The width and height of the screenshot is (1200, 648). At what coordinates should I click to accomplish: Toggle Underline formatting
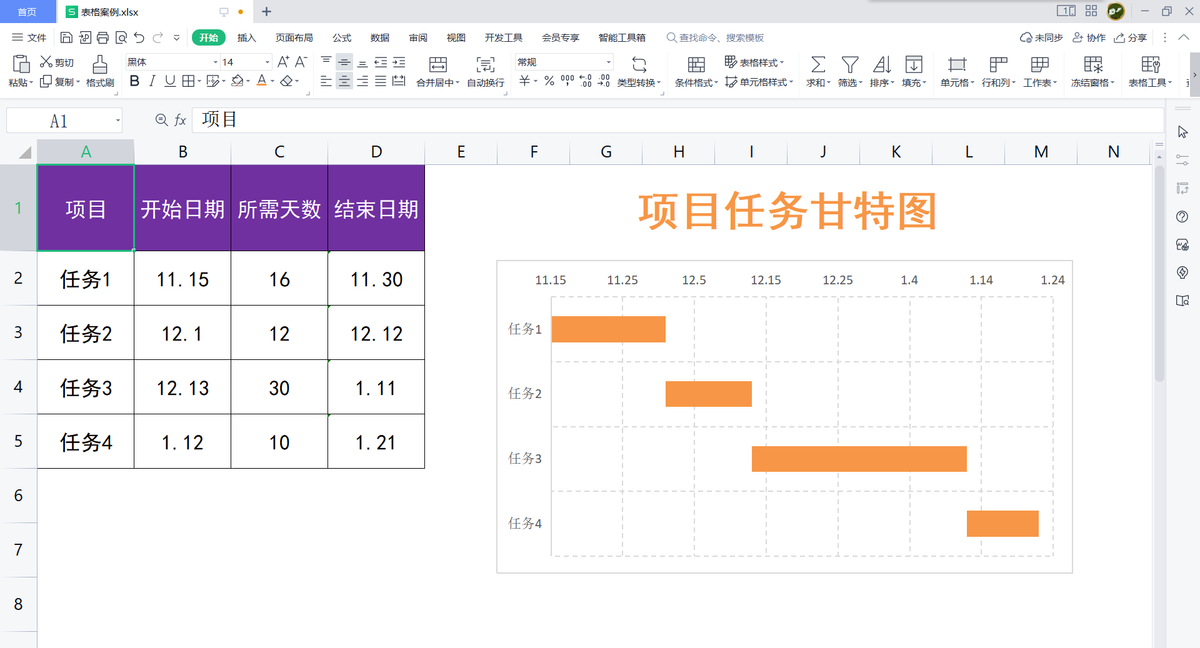point(169,81)
